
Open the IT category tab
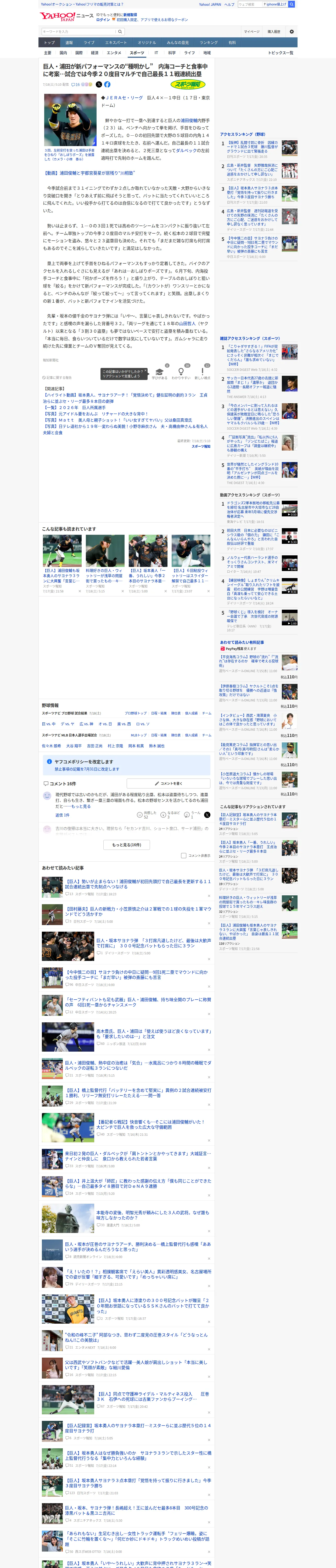pos(156,53)
